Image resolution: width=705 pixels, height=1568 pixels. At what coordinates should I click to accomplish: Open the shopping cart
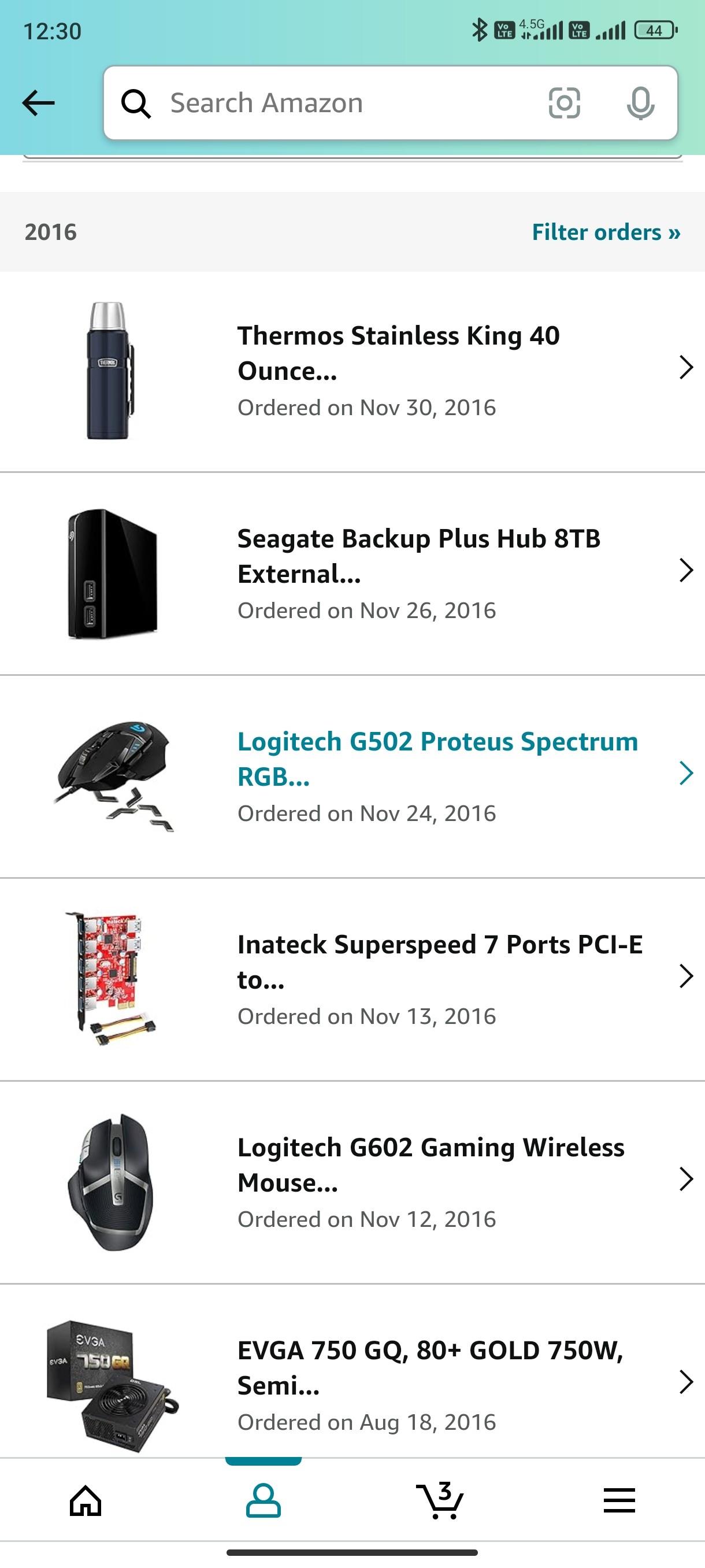pyautogui.click(x=440, y=1500)
